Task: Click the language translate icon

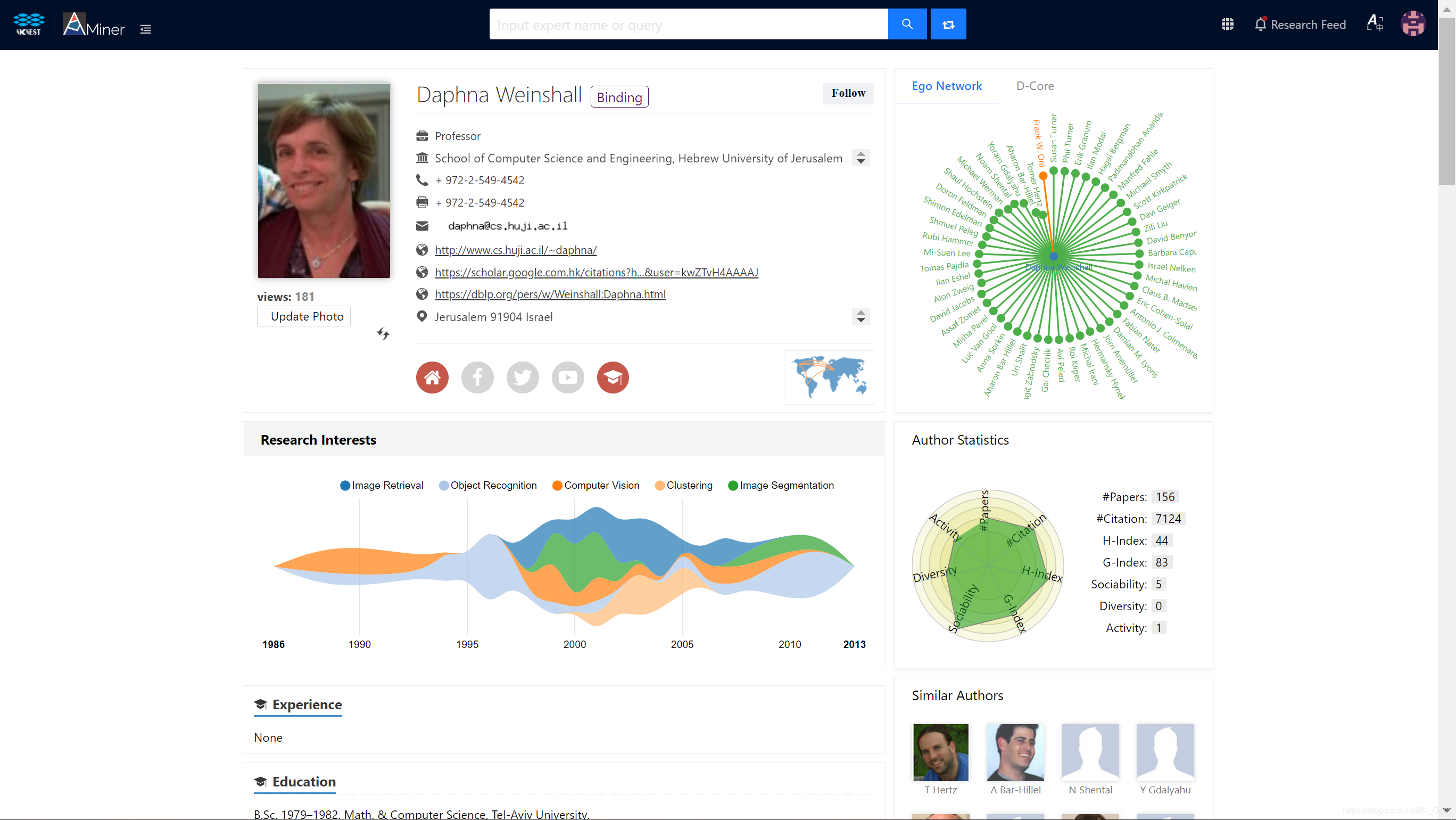Action: point(1375,23)
